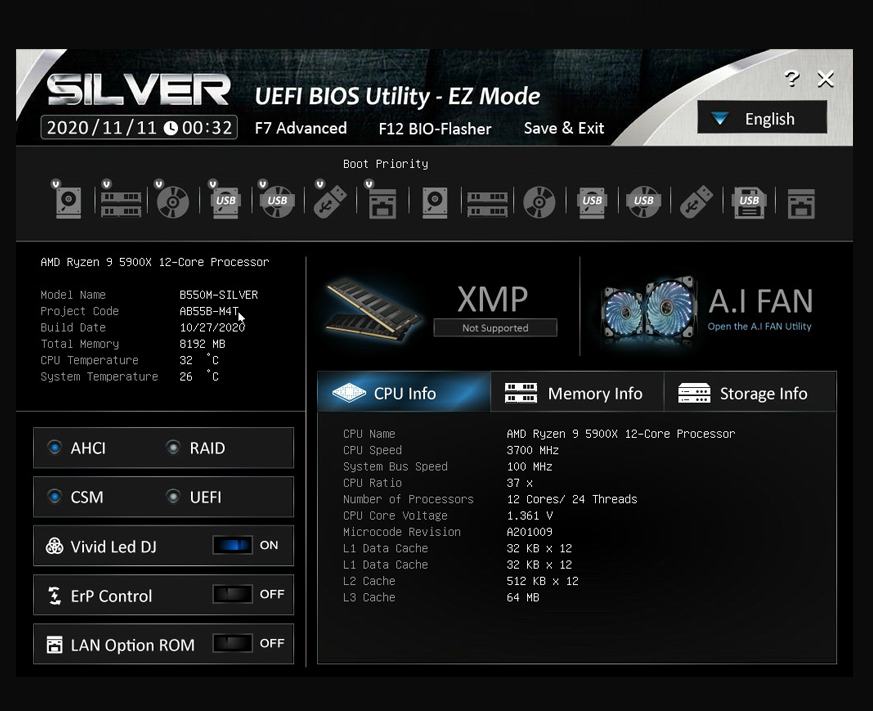This screenshot has width=873, height=711.
Task: Click the ErP Control icon
Action: tap(54, 595)
